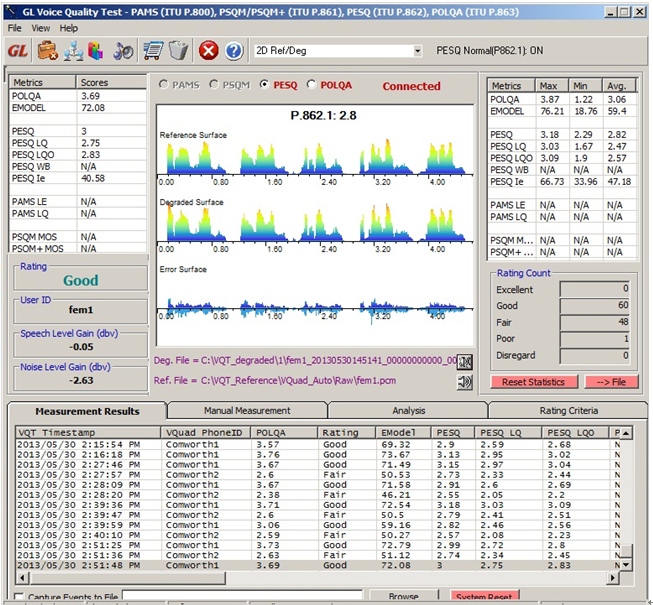The width and height of the screenshot is (653, 605).
Task: Click results table scroll down arrow
Action: coord(626,565)
